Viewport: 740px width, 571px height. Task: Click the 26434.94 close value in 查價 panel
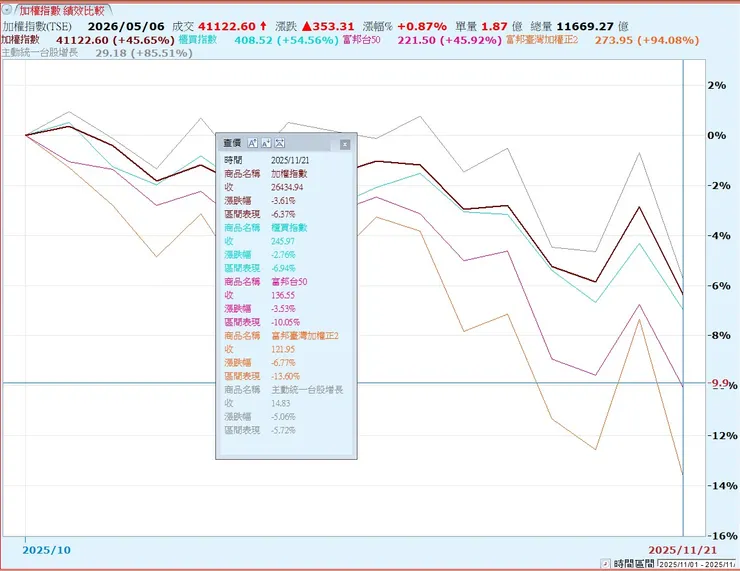287,187
